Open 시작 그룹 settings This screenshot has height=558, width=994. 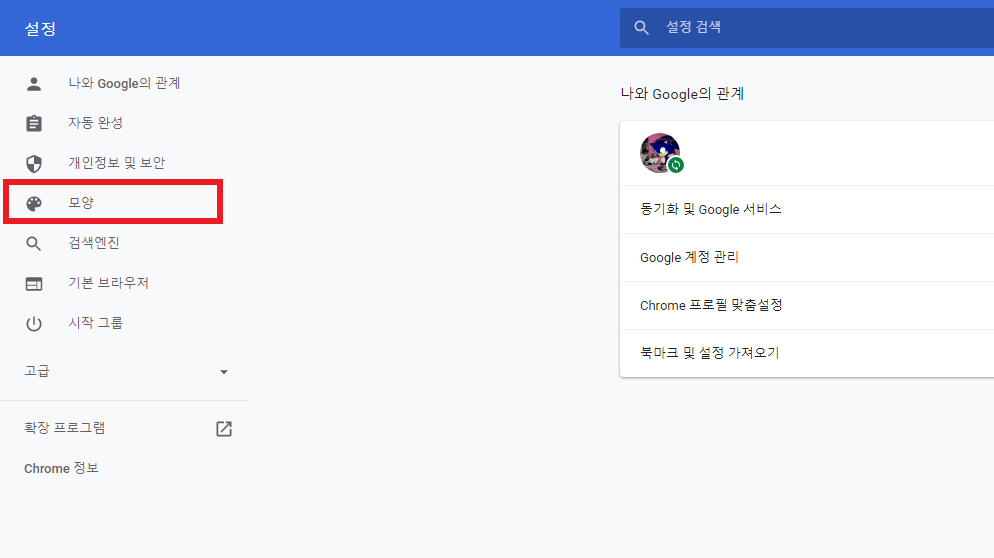(96, 323)
